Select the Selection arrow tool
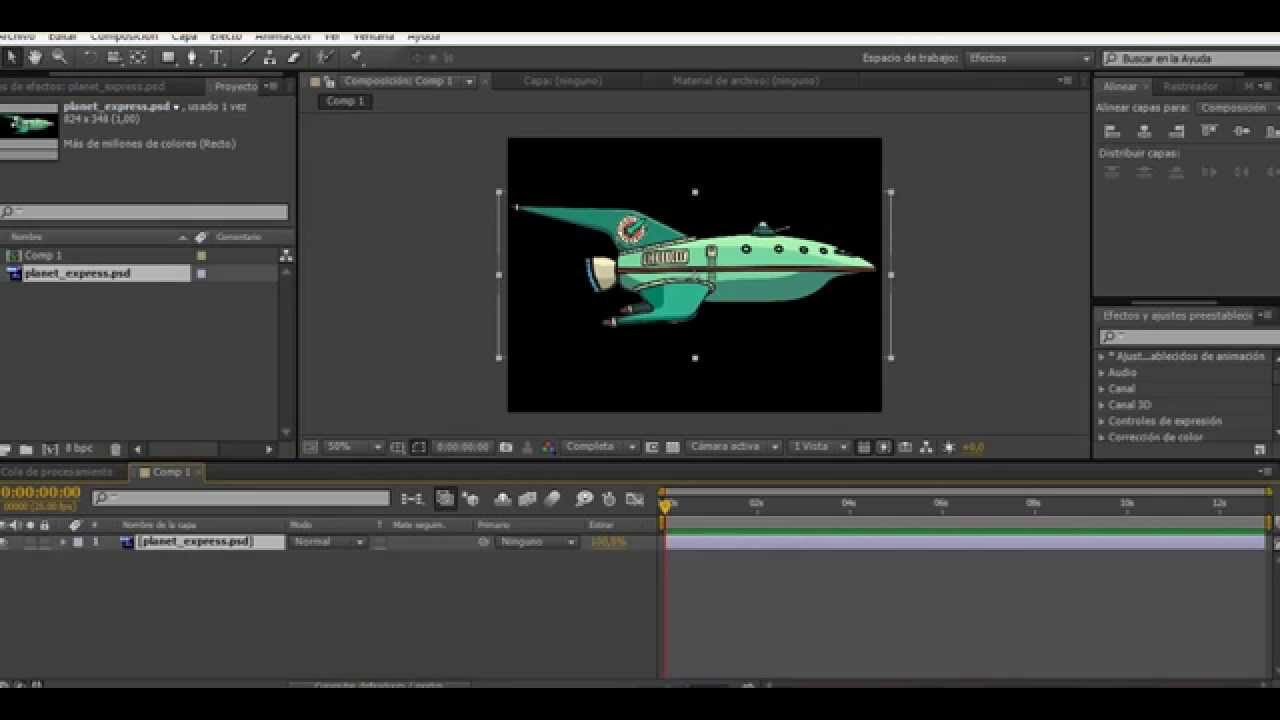1280x720 pixels. [11, 58]
